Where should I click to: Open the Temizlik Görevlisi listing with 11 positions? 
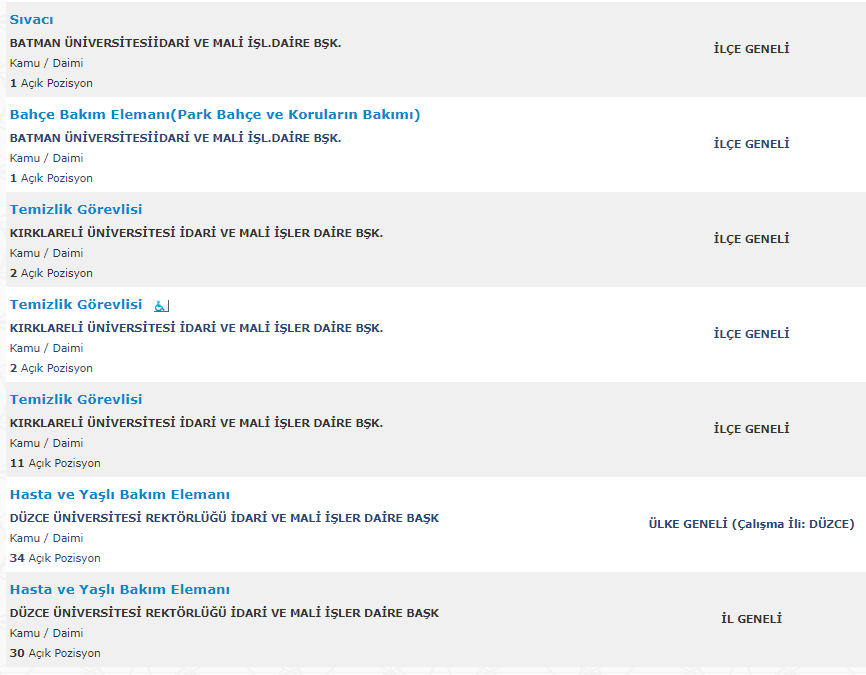76,399
